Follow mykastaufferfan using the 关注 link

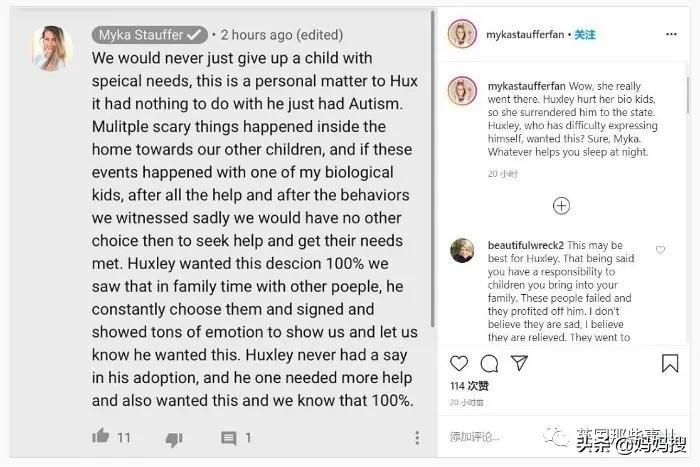[585, 34]
